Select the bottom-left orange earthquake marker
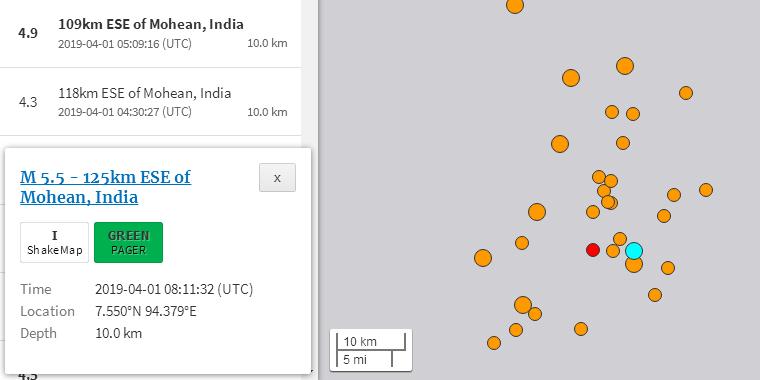 [494, 343]
